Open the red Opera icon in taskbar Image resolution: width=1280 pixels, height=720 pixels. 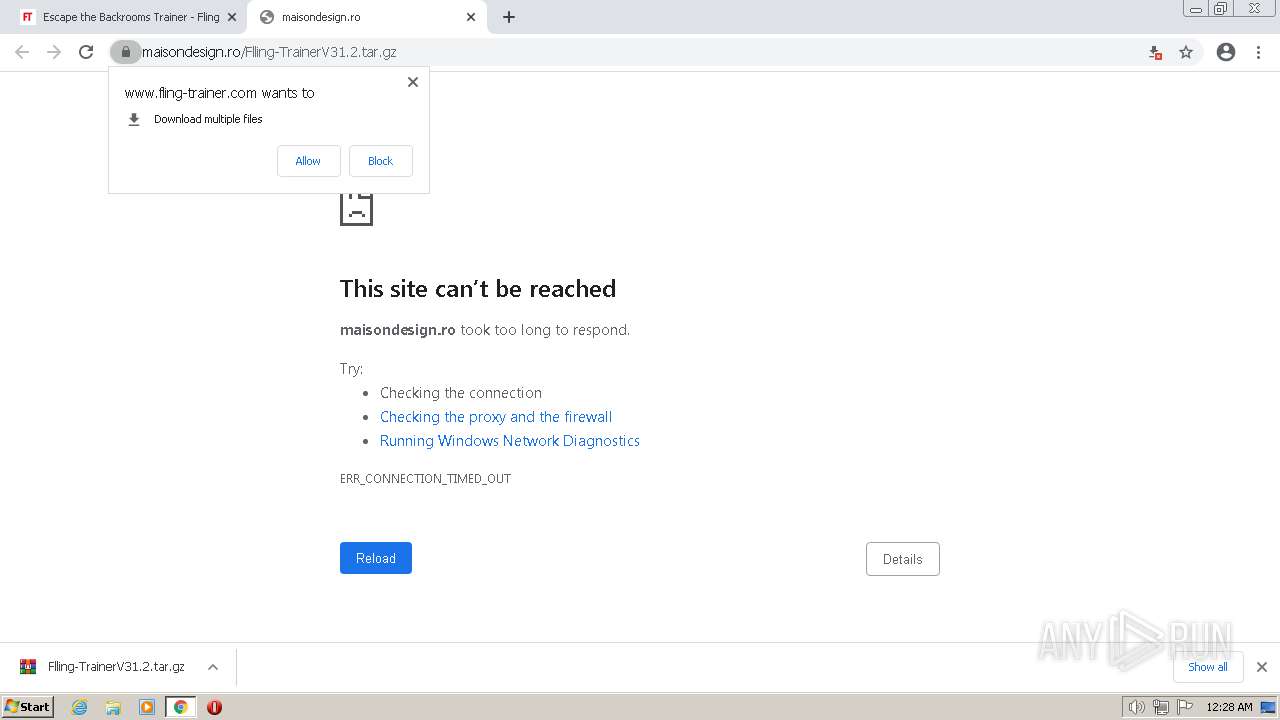point(214,707)
